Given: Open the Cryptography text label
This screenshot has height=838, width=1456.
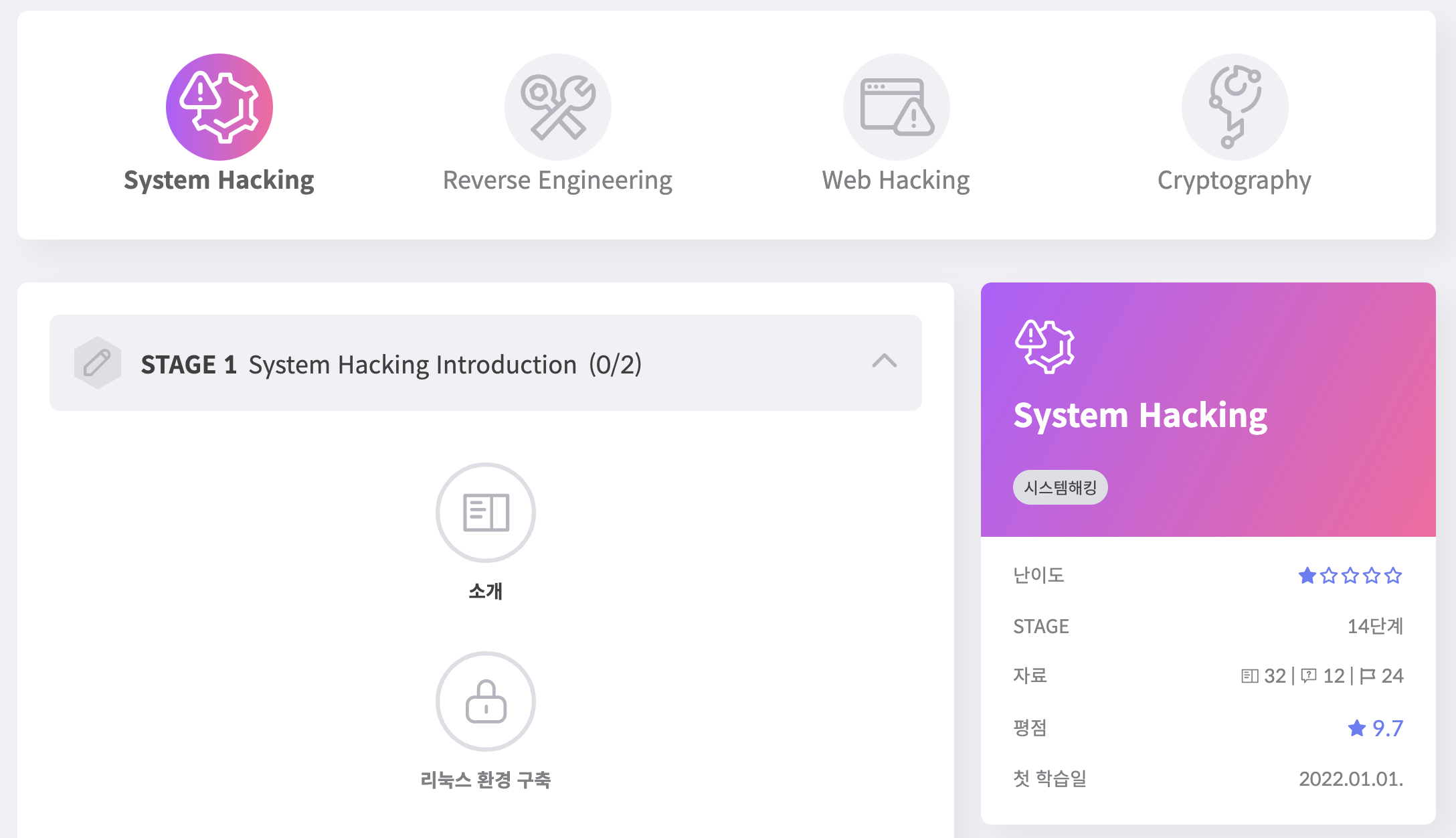Looking at the screenshot, I should click(1235, 181).
